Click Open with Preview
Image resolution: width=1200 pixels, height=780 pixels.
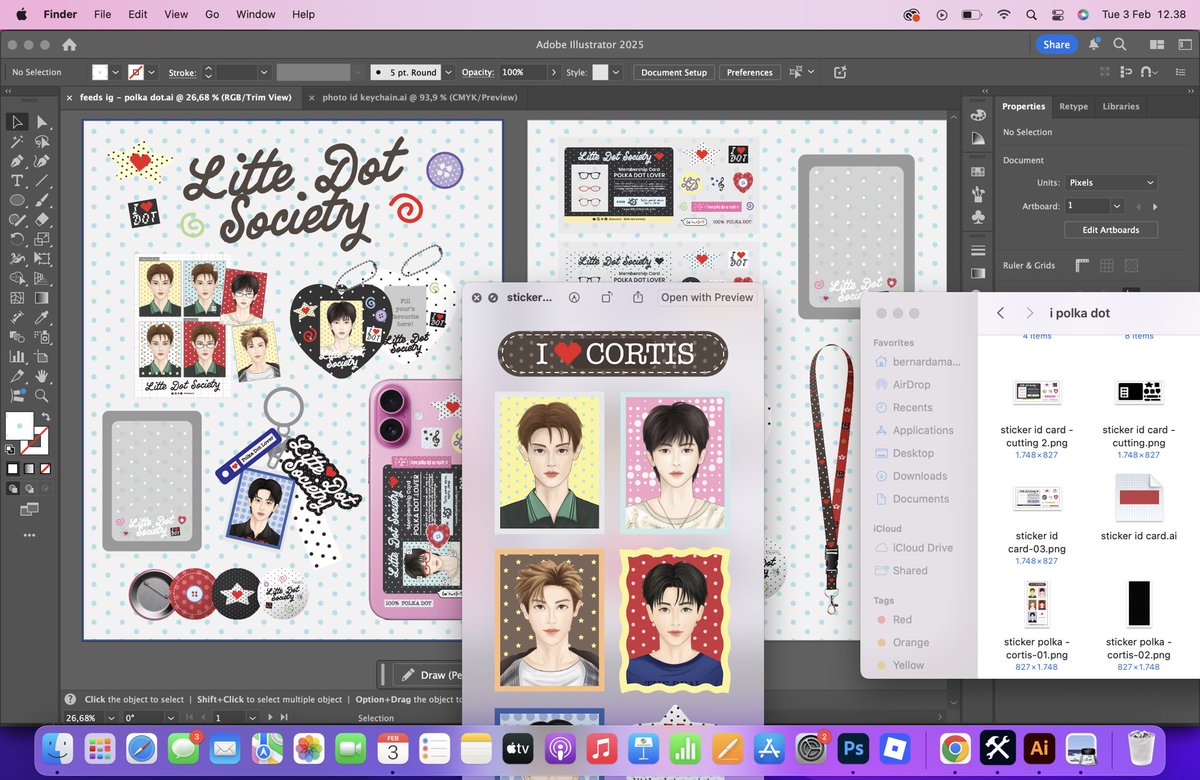click(x=707, y=297)
